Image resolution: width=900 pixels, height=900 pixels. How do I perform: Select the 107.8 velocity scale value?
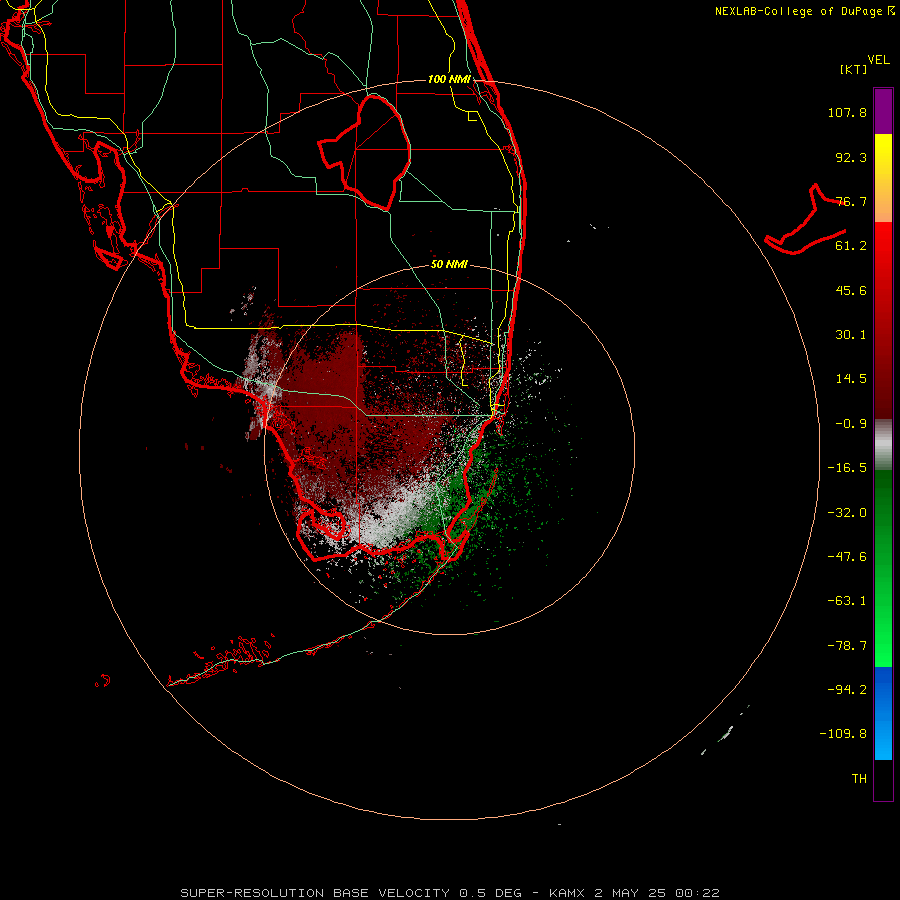point(847,112)
